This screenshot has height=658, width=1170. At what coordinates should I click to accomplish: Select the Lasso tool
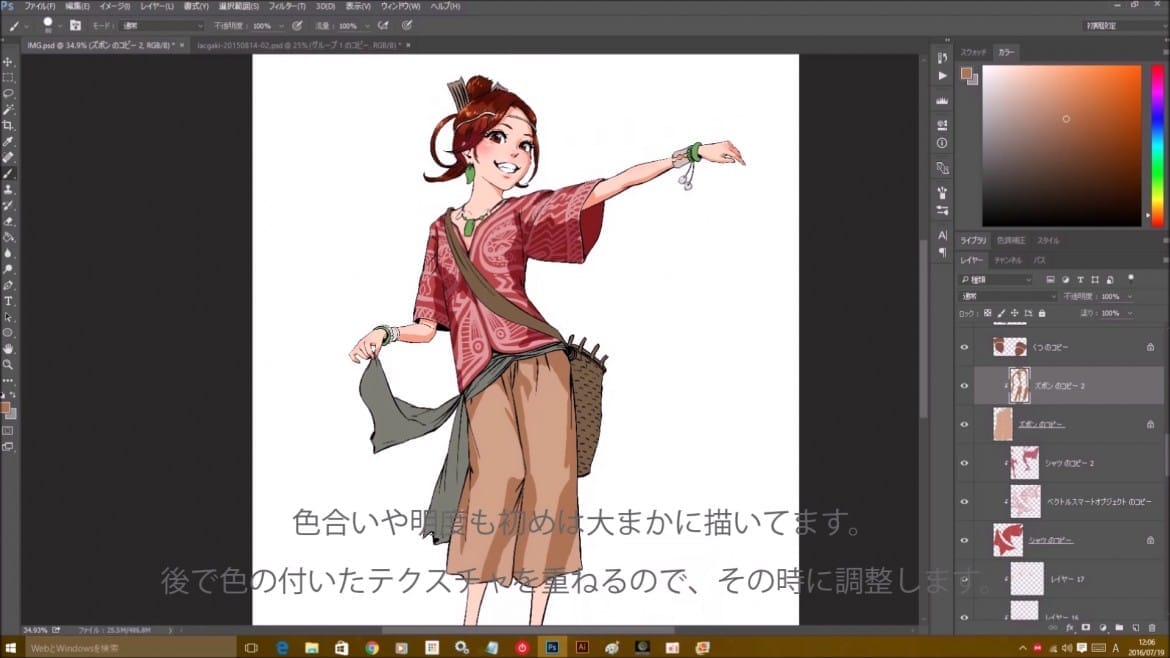(8, 93)
